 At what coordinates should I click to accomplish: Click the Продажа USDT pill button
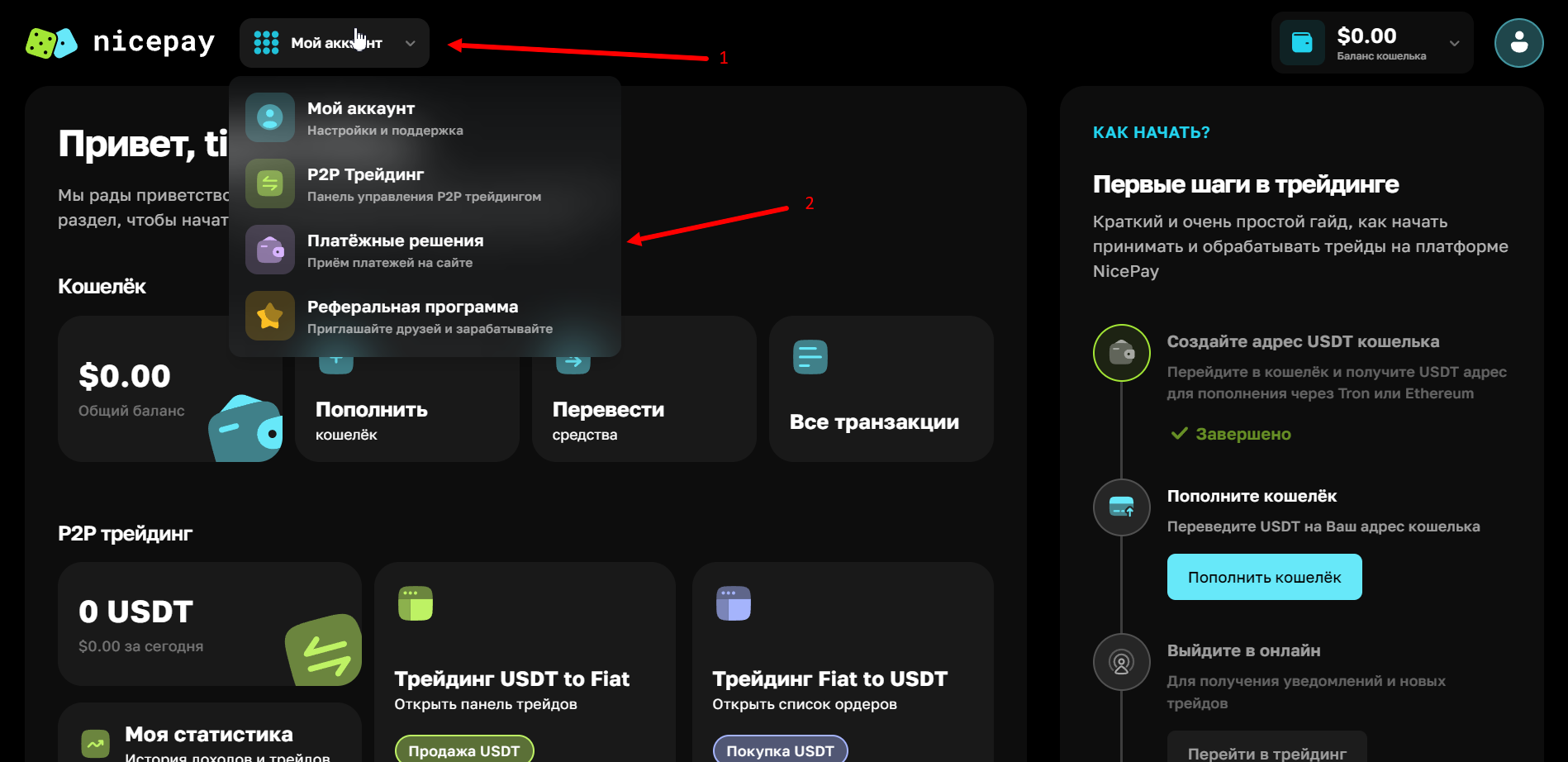[464, 750]
